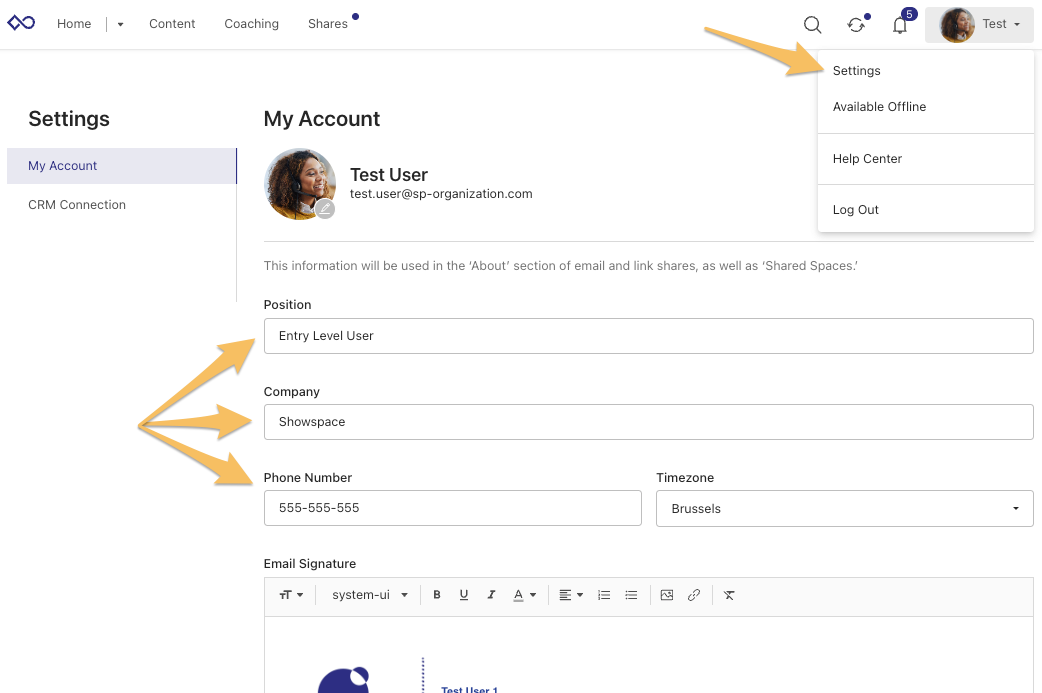
Task: Apply a numbered list in the signature
Action: 604,594
